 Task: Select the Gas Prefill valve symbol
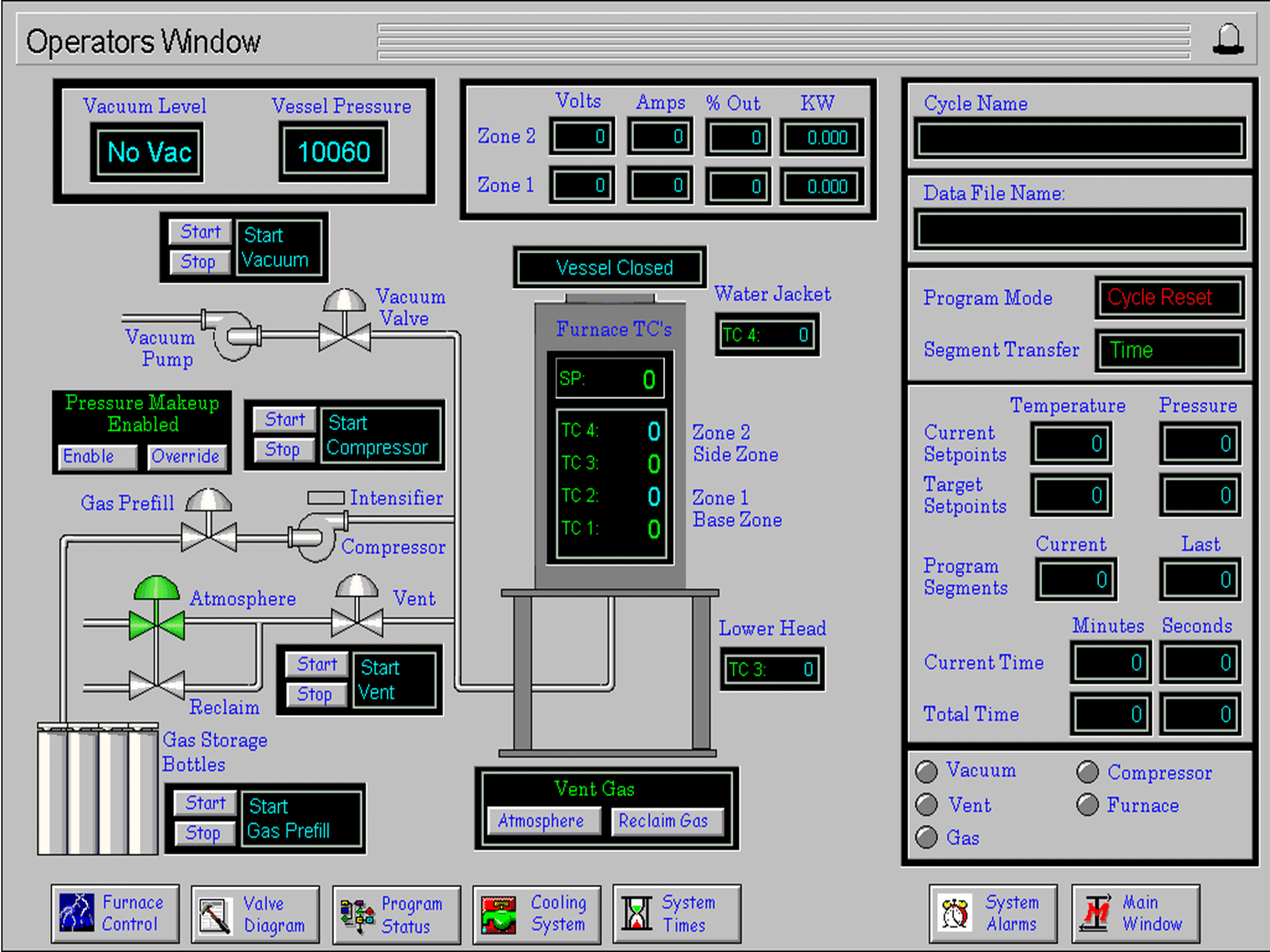[209, 524]
